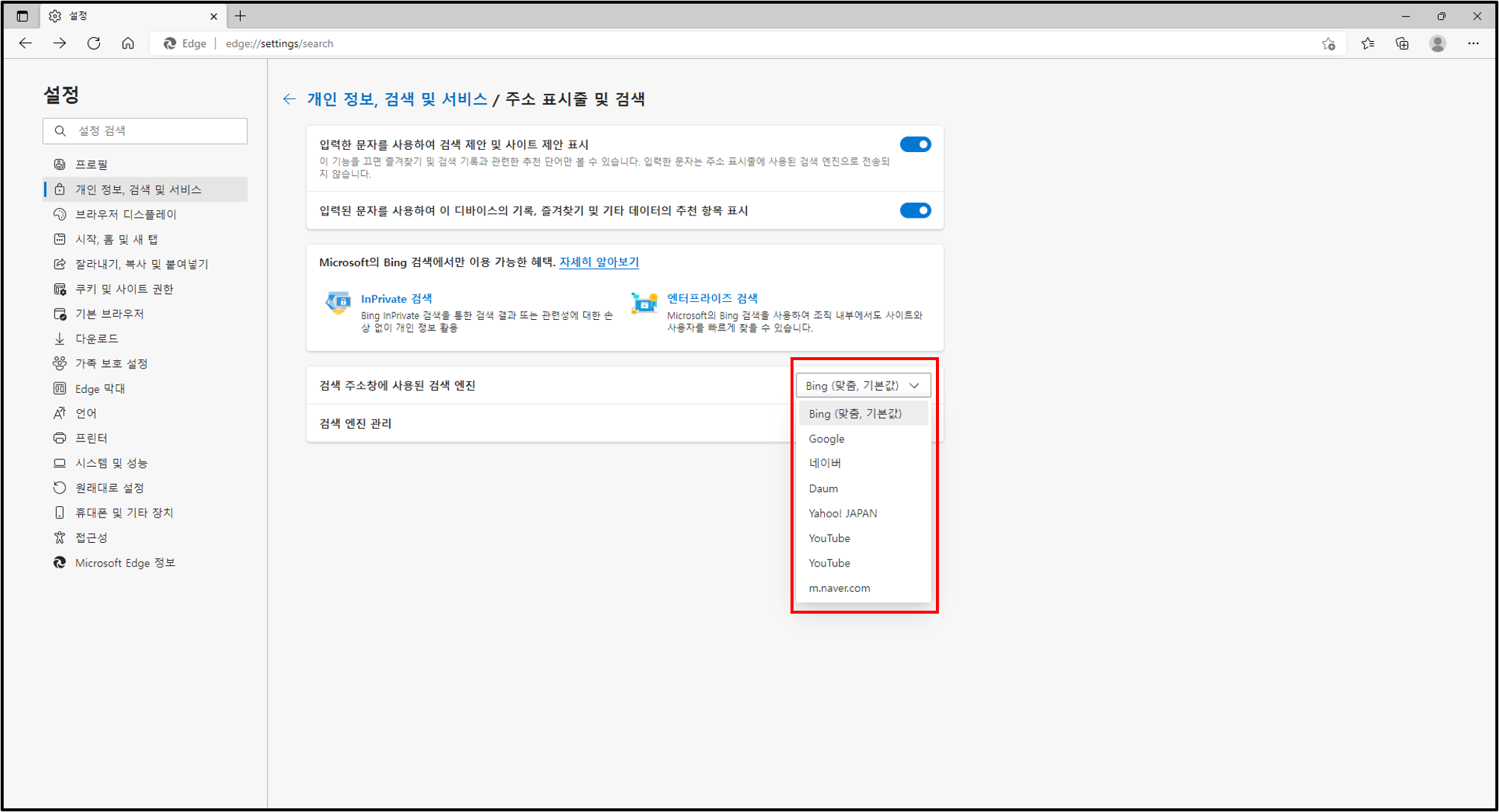Image resolution: width=1499 pixels, height=812 pixels.
Task: Click the back arrow beside 개인 정보, 검색 및 서비스
Action: click(x=289, y=99)
